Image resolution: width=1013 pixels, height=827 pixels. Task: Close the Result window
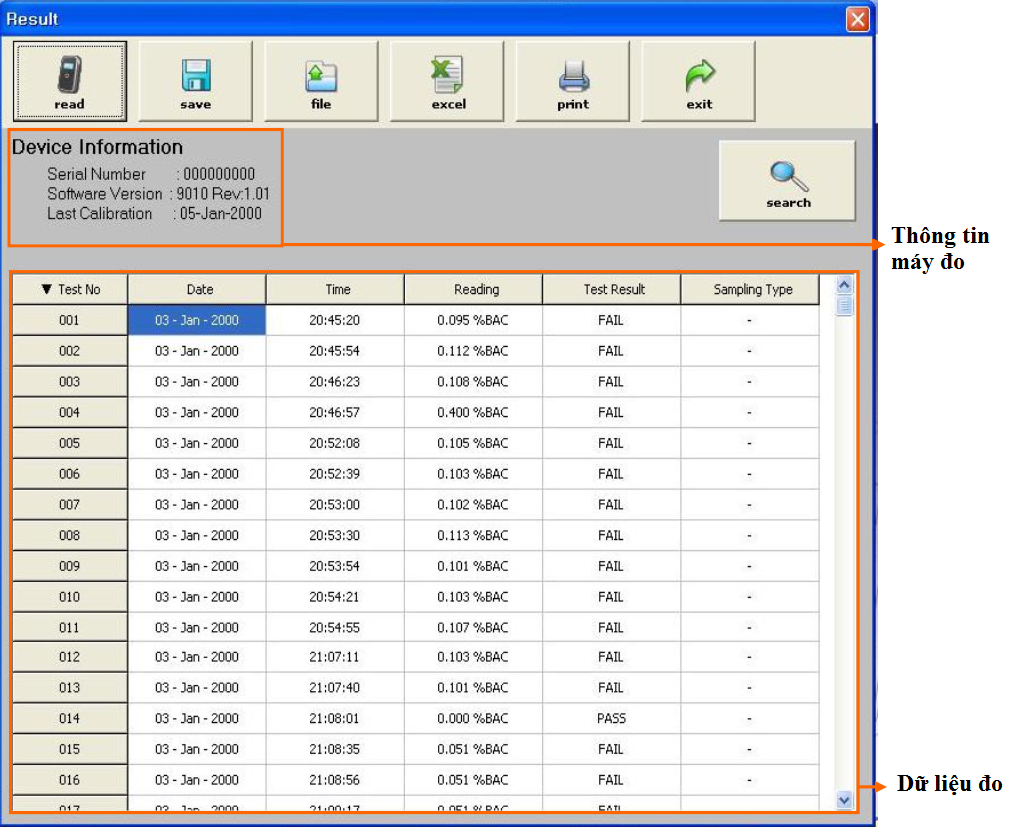tap(857, 19)
